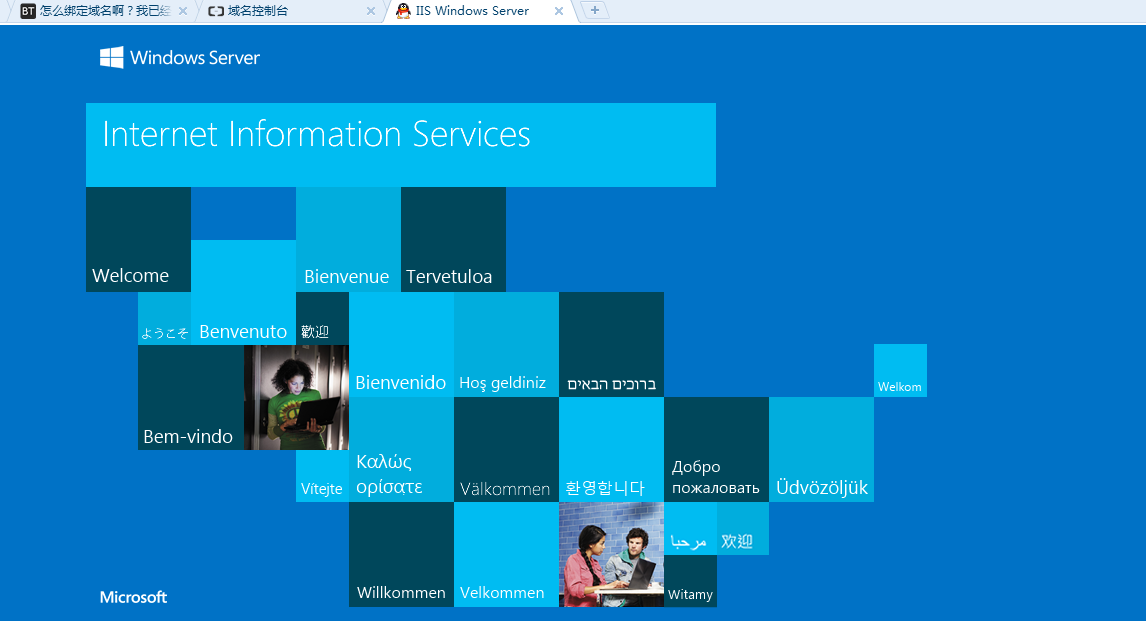
Task: Click the Hebrew ברוכים הבאים tile
Action: coord(611,345)
